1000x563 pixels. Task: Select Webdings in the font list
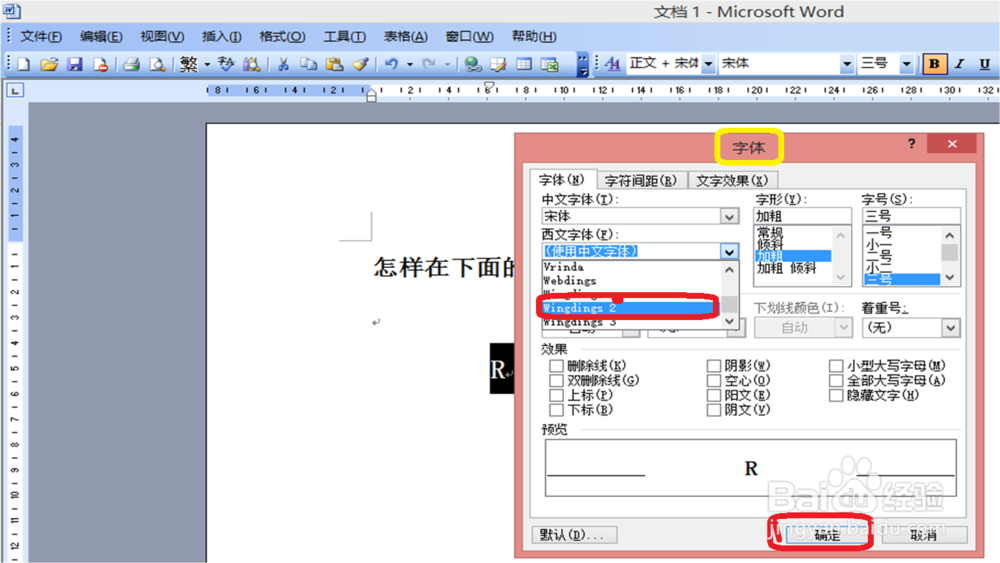(x=632, y=281)
